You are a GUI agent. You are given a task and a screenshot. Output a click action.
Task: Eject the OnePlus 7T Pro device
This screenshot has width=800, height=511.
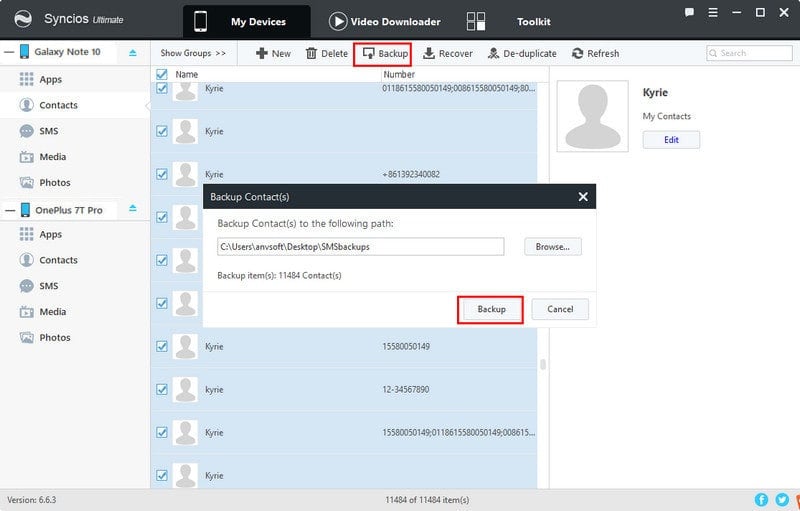coord(133,208)
